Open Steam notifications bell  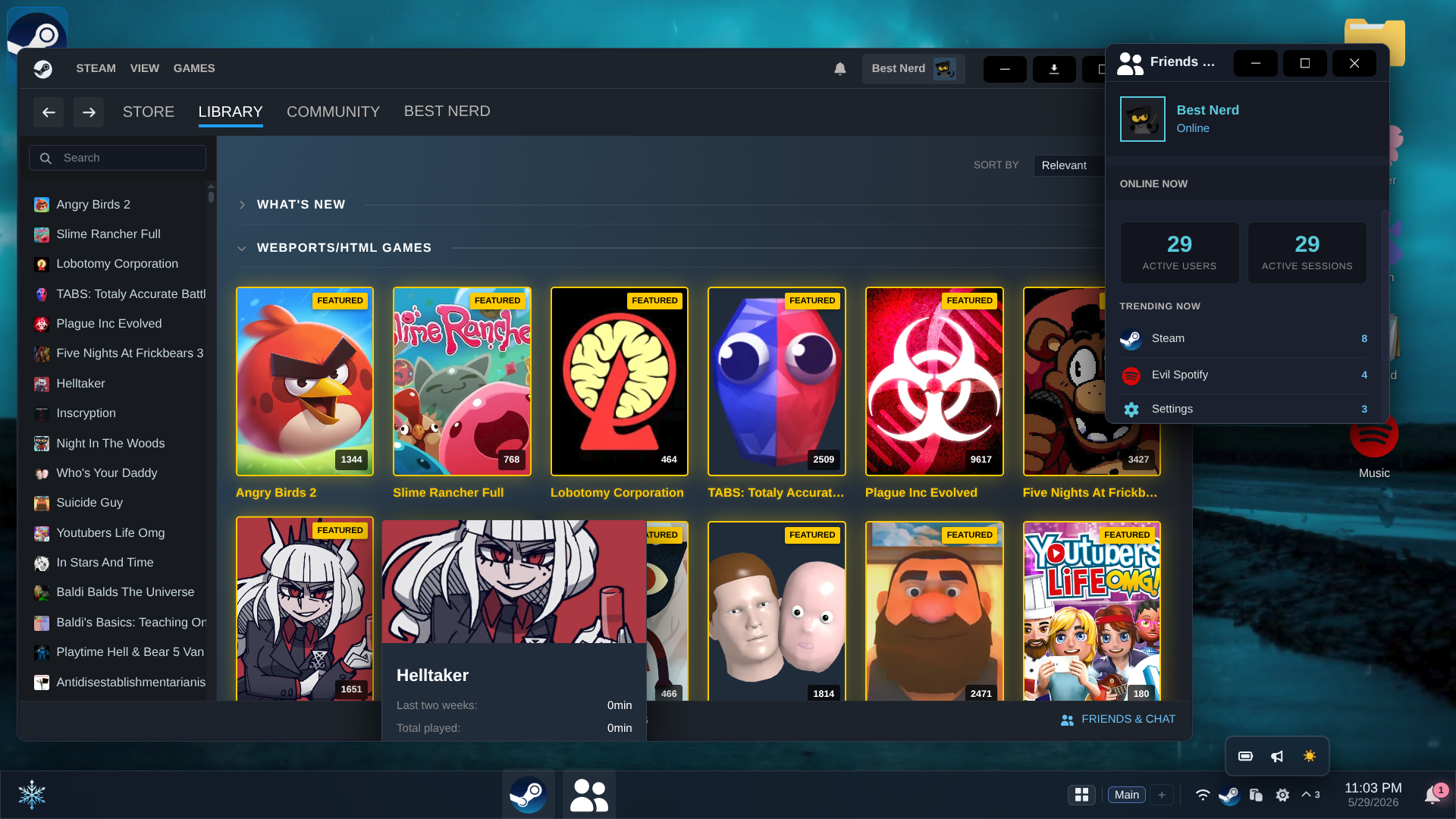840,69
